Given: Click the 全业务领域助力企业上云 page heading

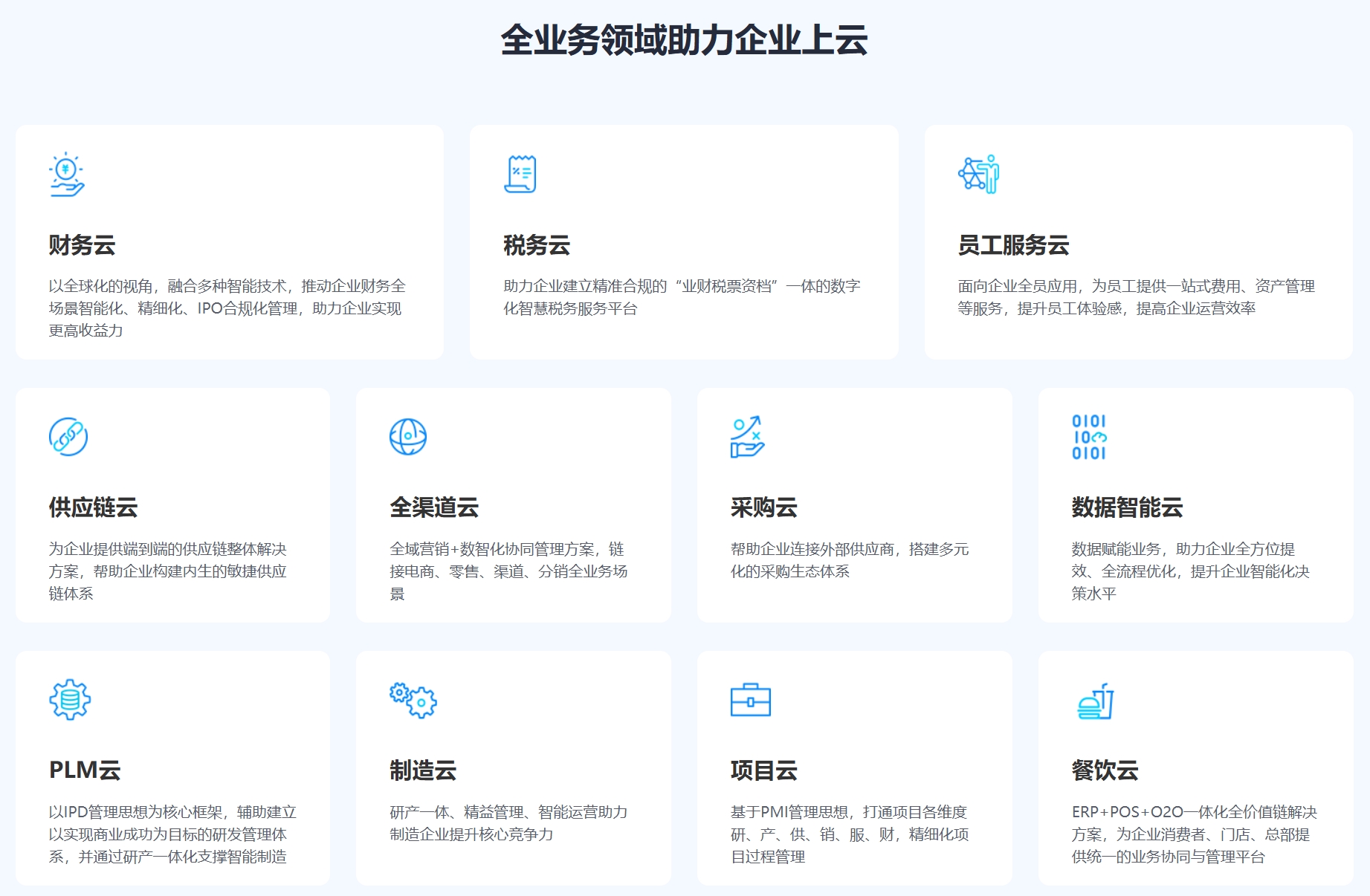Looking at the screenshot, I should pyautogui.click(x=684, y=40).
